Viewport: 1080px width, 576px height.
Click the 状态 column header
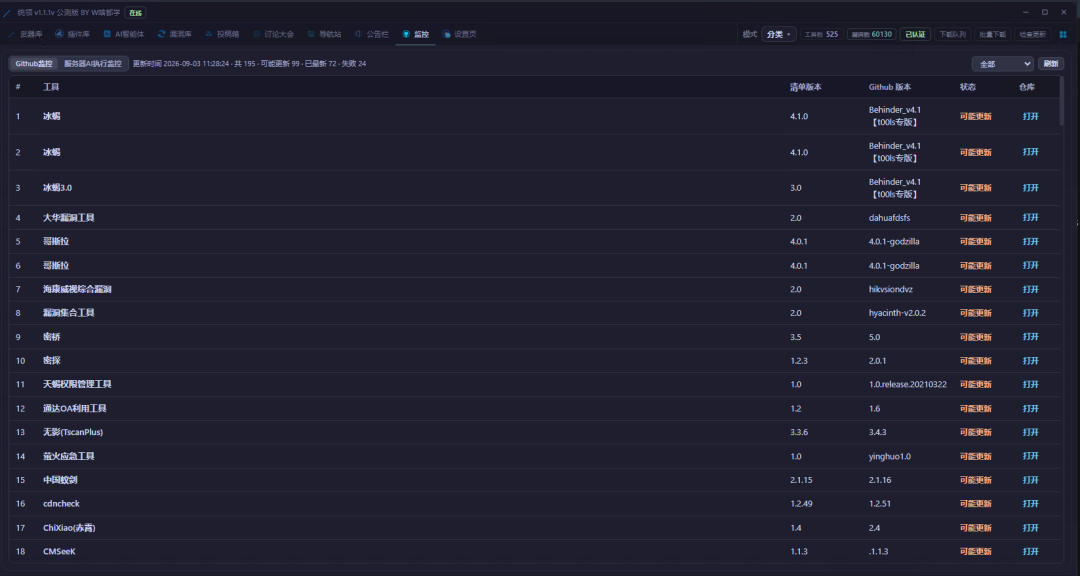[x=968, y=88]
